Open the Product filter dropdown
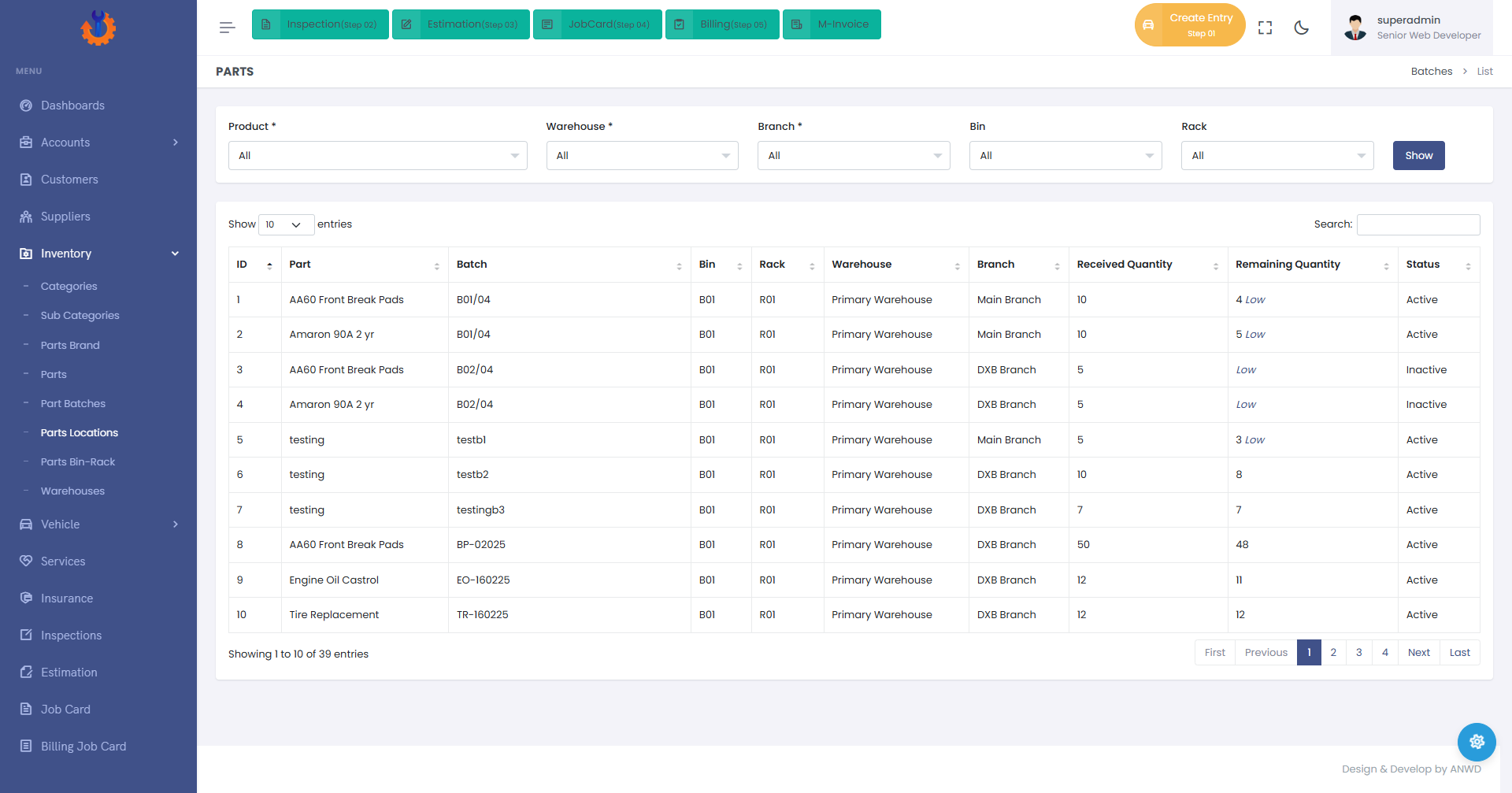The height and width of the screenshot is (793, 1512). [377, 156]
